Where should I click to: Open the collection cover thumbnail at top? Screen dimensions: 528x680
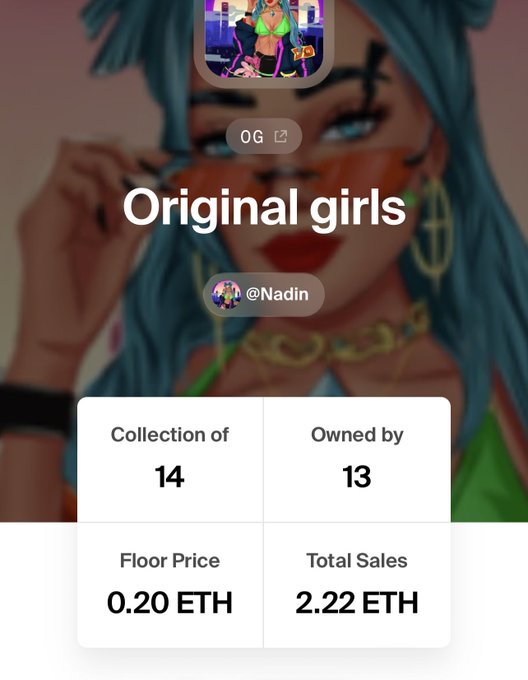coord(264,39)
